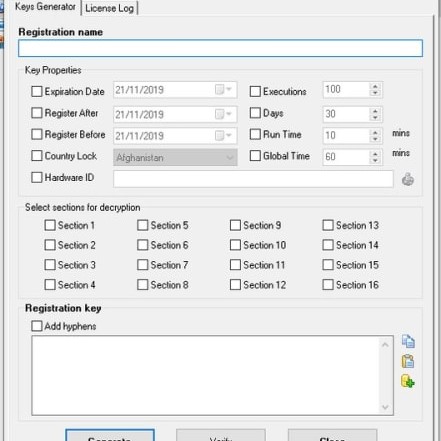This screenshot has height=441, width=441.
Task: Increase the Executions value with up arrow
Action: pyautogui.click(x=375, y=86)
